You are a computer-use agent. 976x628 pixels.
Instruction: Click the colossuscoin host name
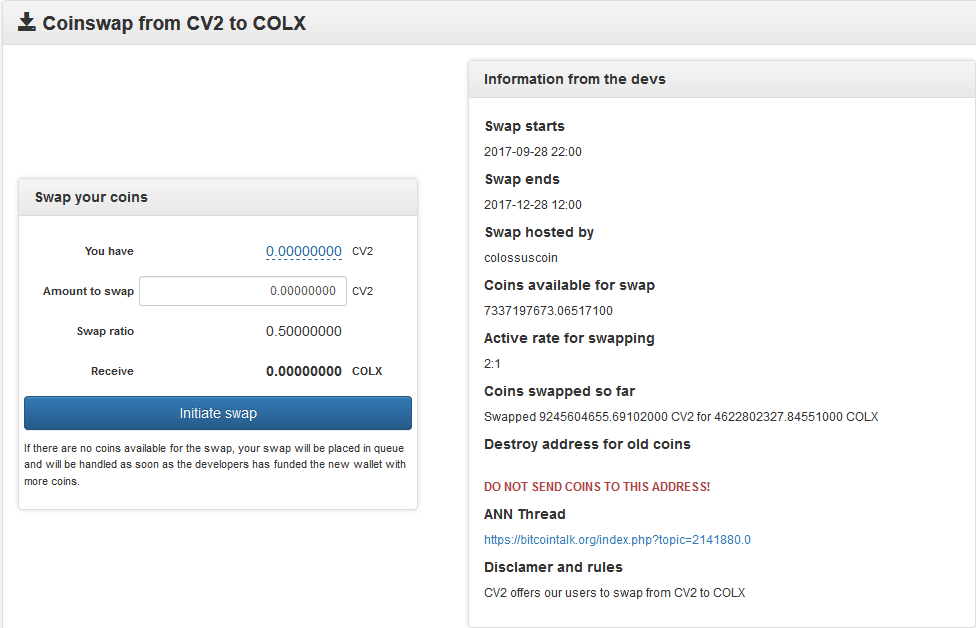tap(521, 258)
